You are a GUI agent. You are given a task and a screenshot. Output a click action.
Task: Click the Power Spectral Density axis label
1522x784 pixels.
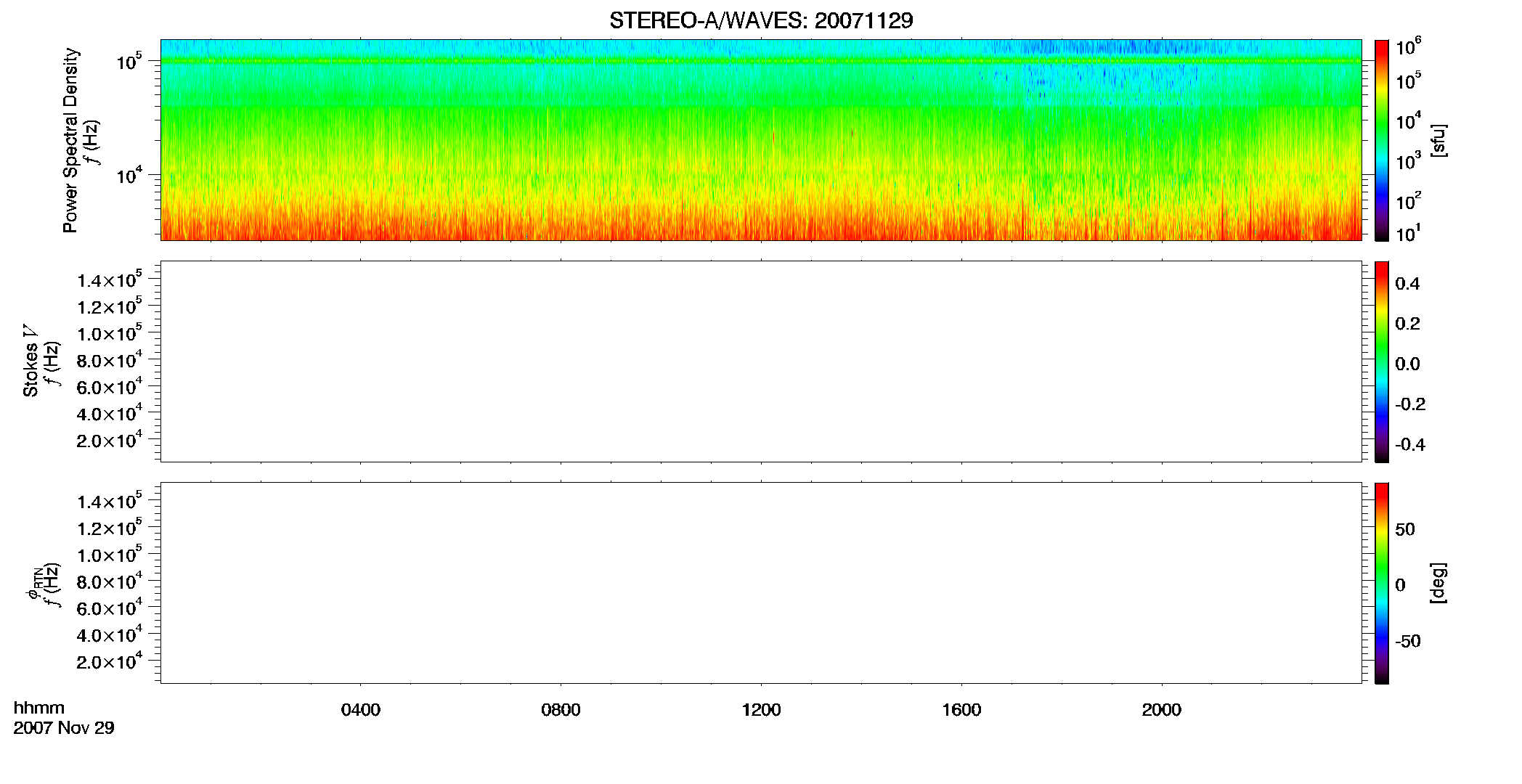70,140
